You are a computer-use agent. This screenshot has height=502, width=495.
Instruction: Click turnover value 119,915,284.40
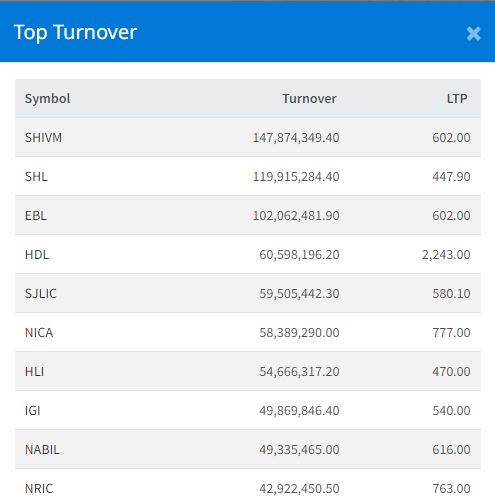point(296,177)
